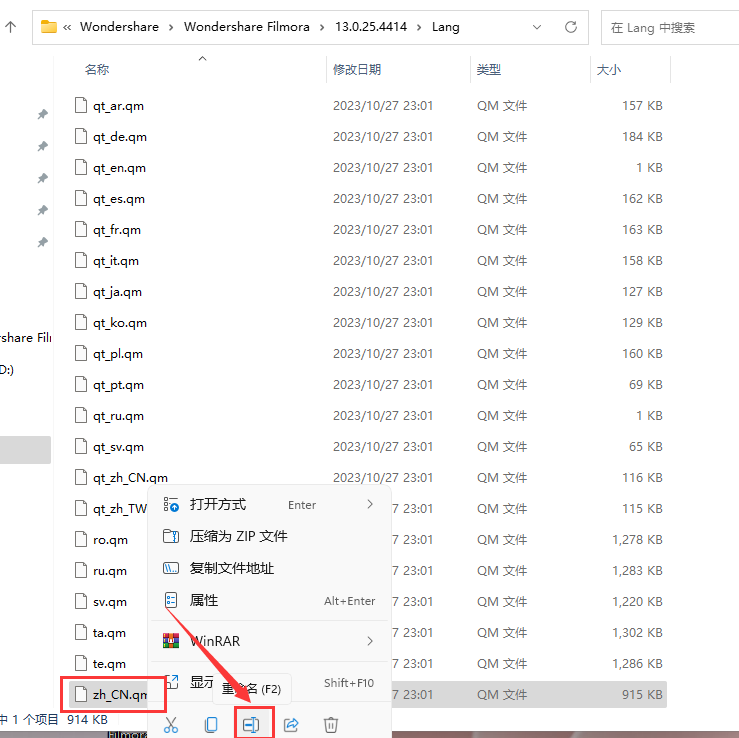739x738 pixels.
Task: Open 属性 from the context menu
Action: [x=269, y=600]
